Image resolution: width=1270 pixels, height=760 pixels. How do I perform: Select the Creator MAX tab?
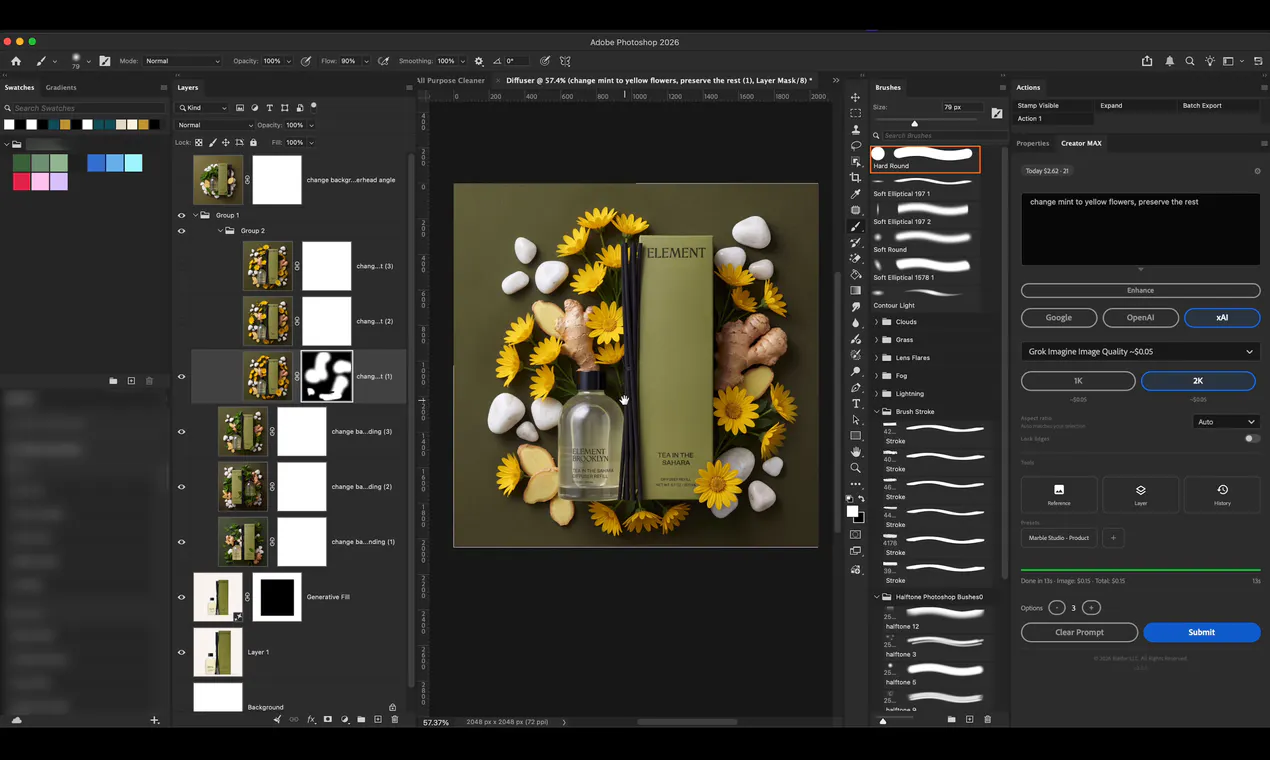point(1081,143)
